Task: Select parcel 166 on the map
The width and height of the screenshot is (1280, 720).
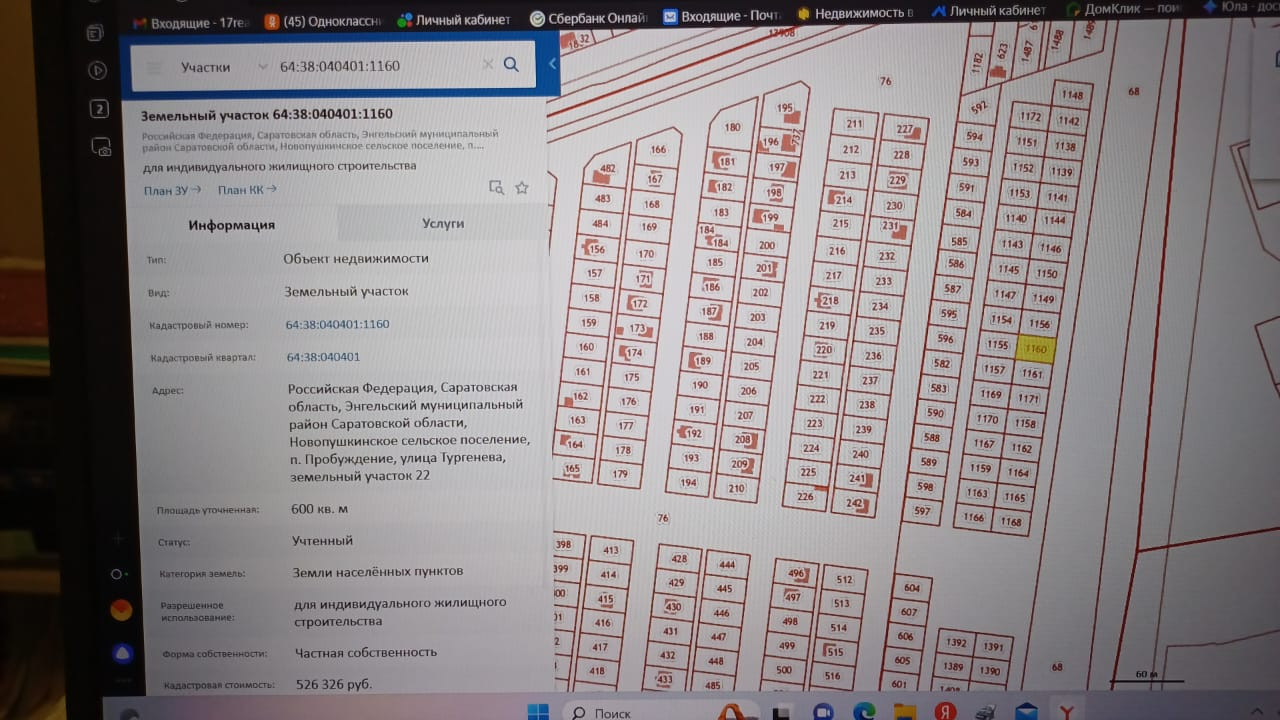Action: coord(658,150)
